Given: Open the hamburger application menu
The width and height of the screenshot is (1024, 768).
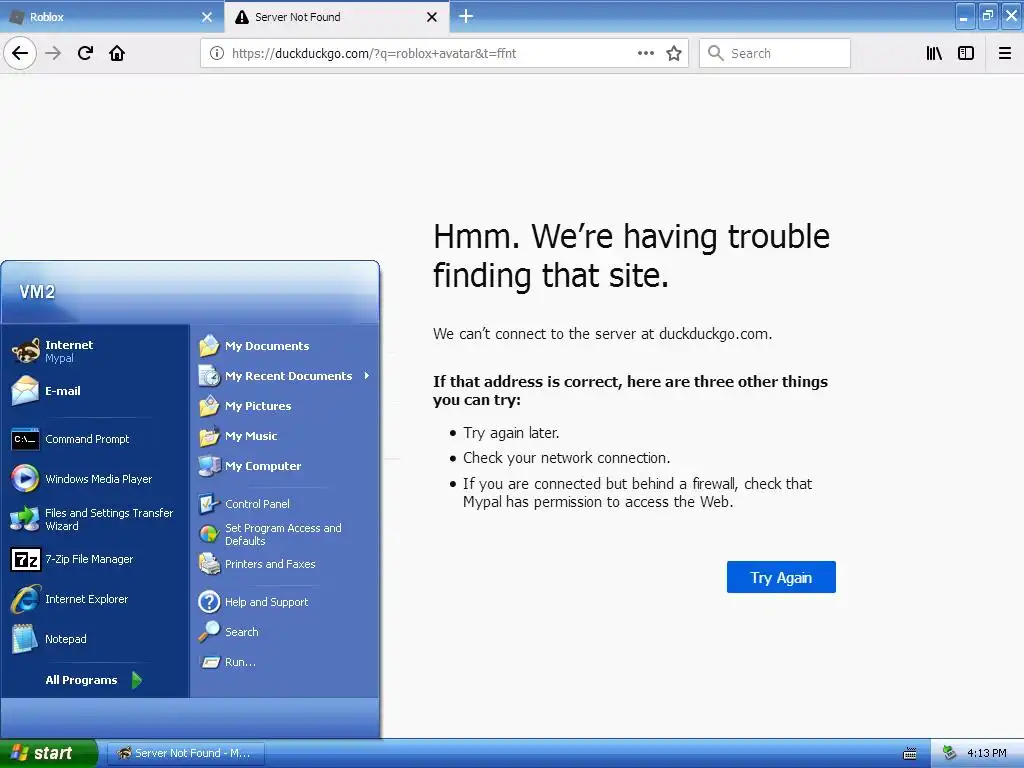Looking at the screenshot, I should tap(1004, 53).
